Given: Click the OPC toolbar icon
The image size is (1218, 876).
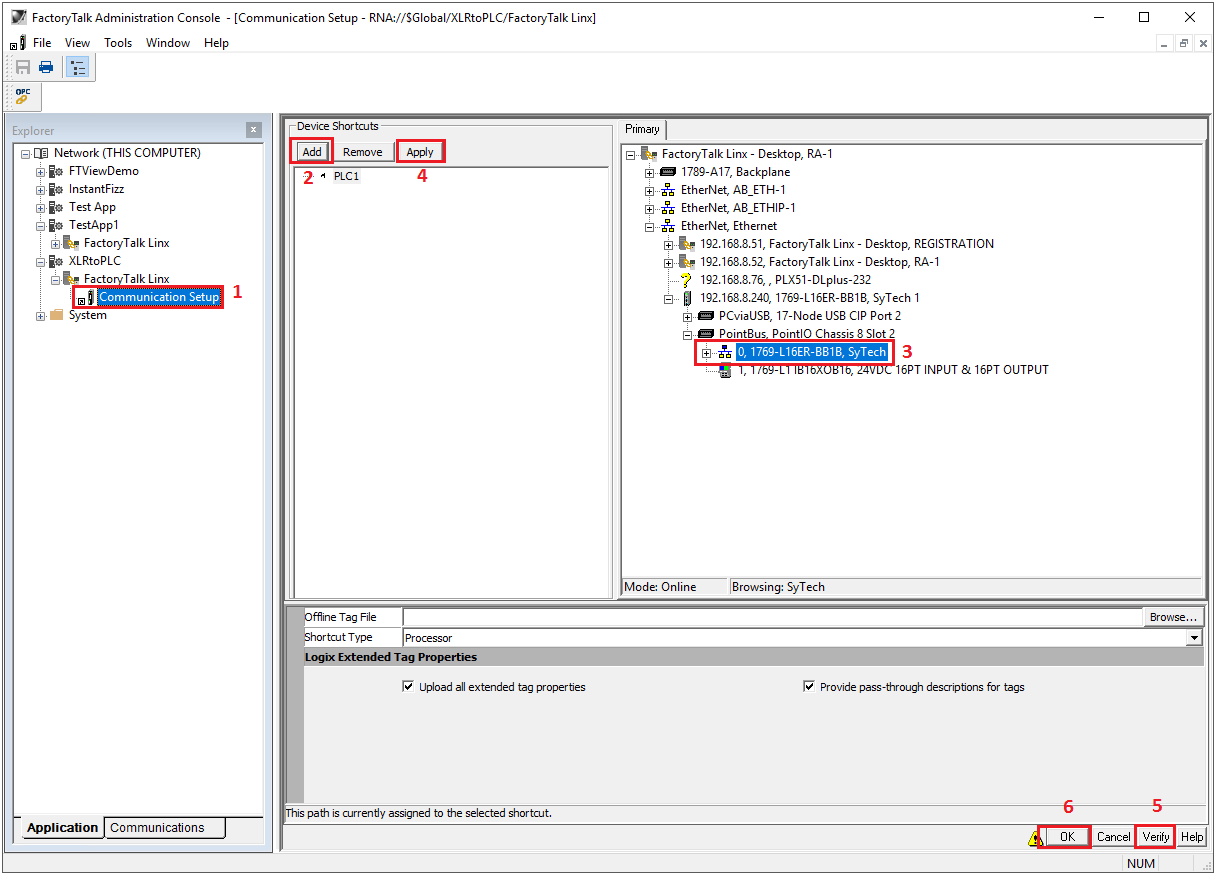Looking at the screenshot, I should coord(23,96).
